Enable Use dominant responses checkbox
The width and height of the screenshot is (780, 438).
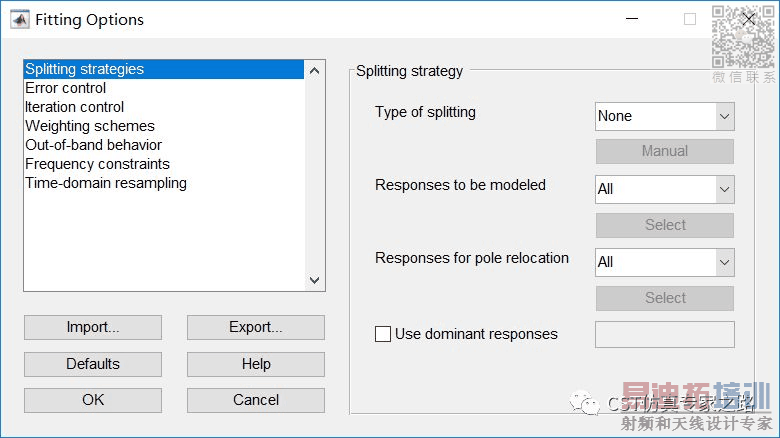click(383, 334)
